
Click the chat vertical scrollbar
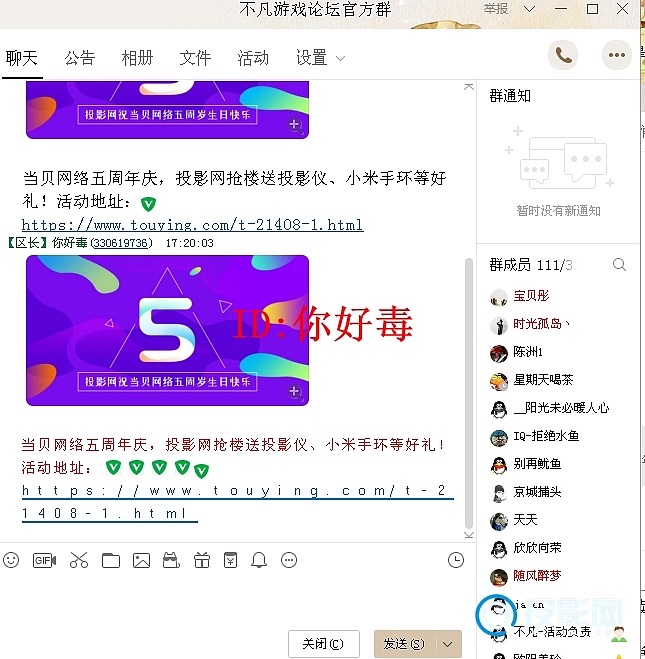(469, 394)
